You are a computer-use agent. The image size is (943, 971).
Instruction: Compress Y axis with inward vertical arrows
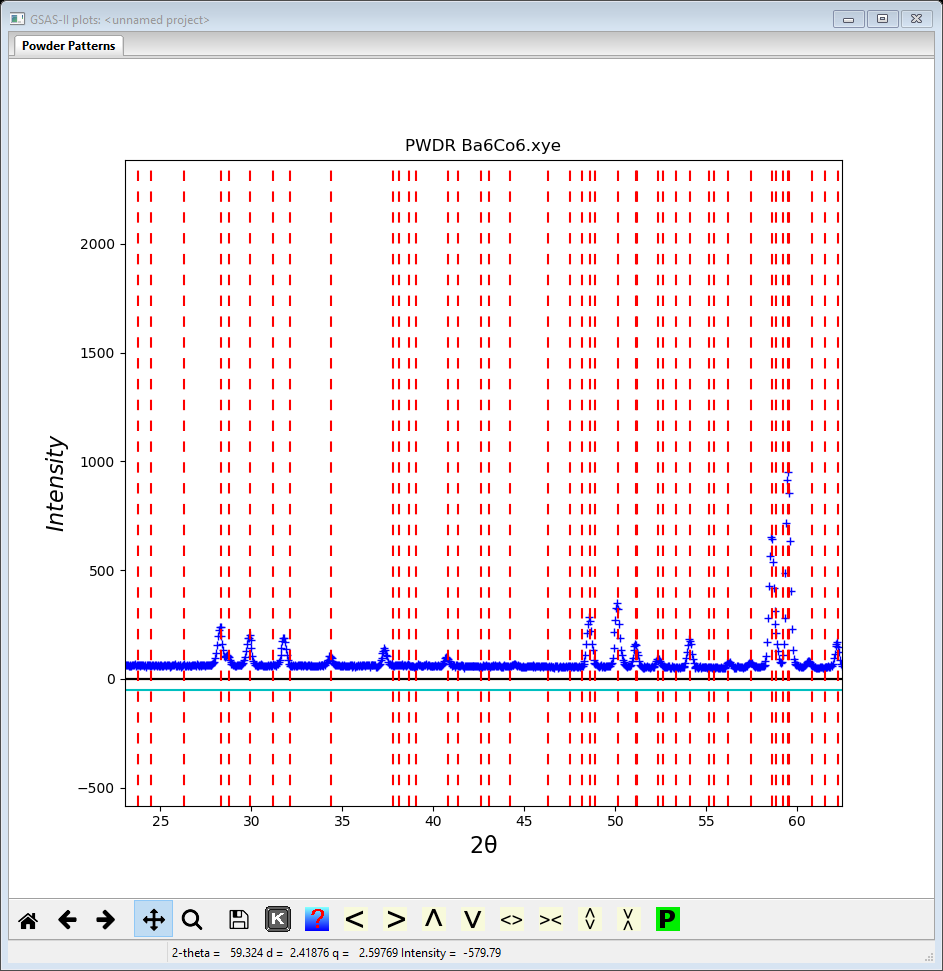pyautogui.click(x=628, y=919)
